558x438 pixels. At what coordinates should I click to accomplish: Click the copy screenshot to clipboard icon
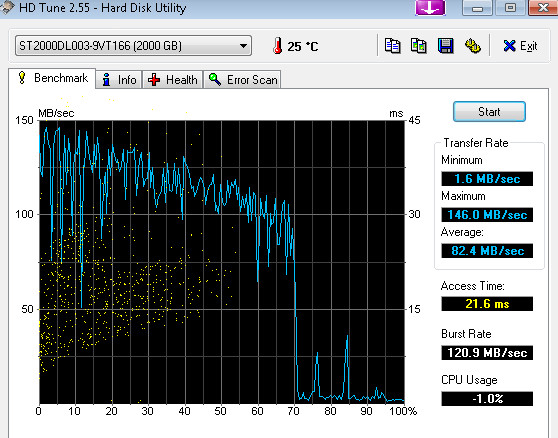(x=418, y=46)
